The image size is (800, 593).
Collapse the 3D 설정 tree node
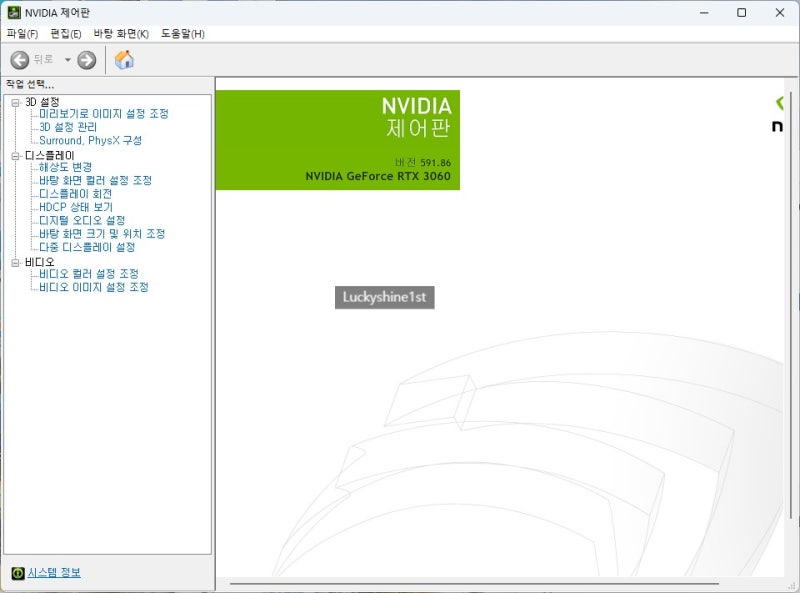(x=16, y=103)
